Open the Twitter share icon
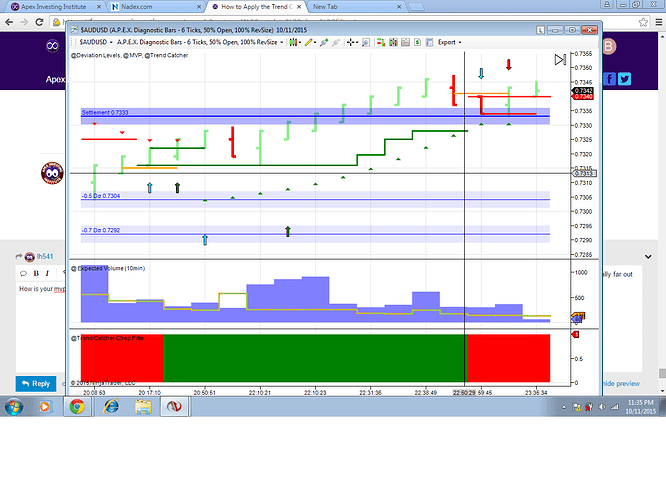The image size is (666, 500). pos(624,79)
